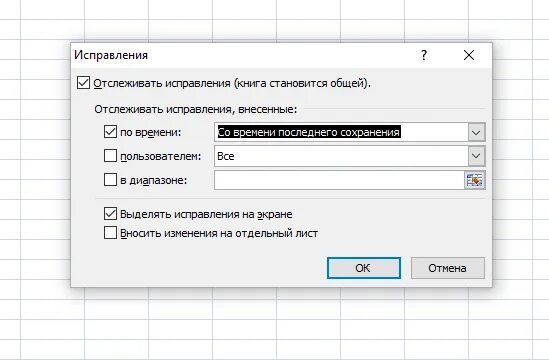
Task: Click the в диапазоне input field
Action: click(x=339, y=180)
